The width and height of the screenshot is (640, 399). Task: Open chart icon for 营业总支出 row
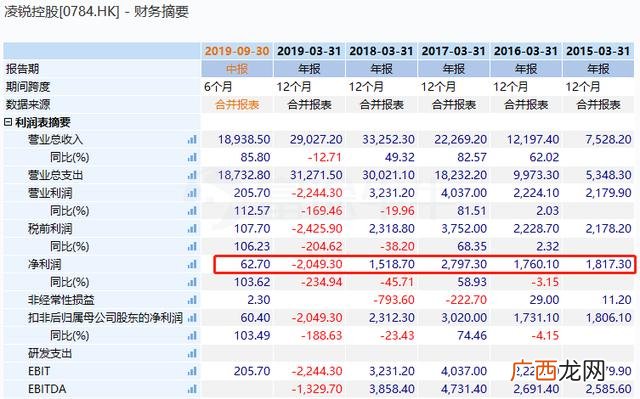[x=192, y=175]
